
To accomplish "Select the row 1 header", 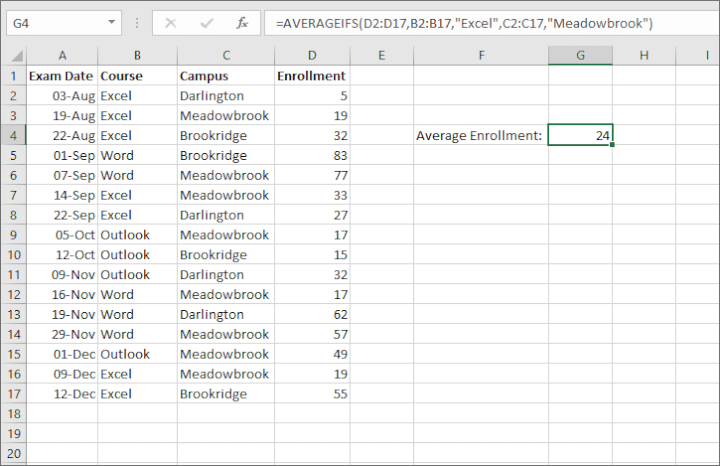I will tap(13, 75).
